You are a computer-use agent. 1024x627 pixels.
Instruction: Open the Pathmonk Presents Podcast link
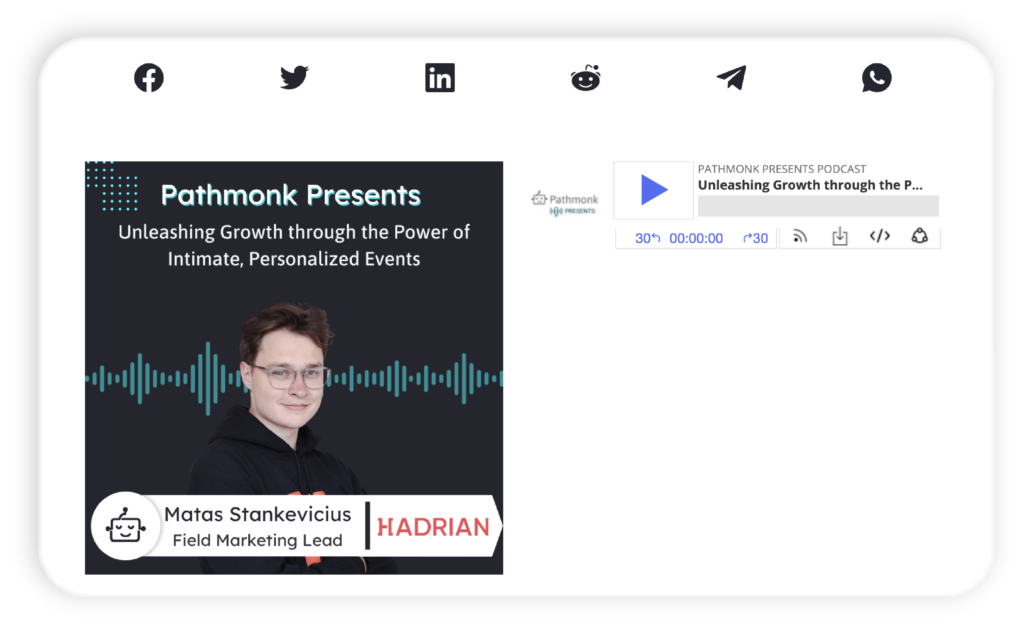(782, 169)
